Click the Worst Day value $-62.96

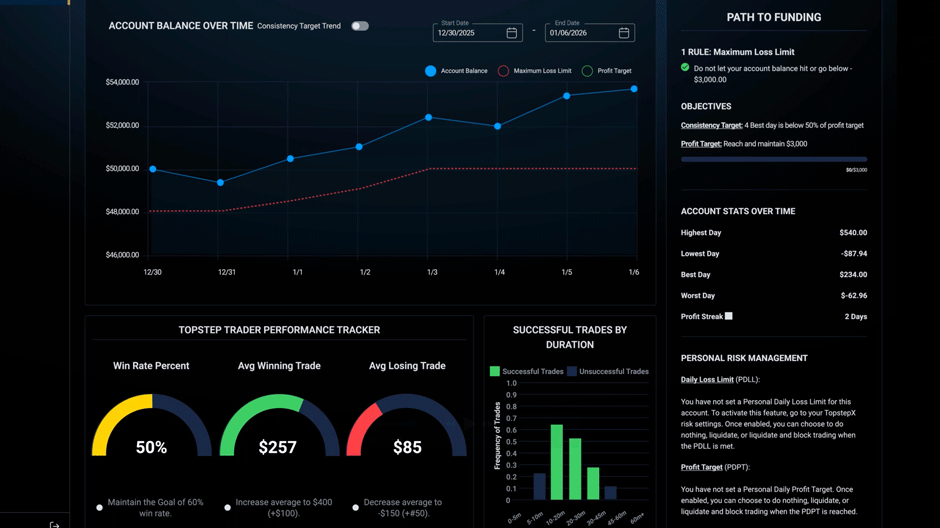854,295
